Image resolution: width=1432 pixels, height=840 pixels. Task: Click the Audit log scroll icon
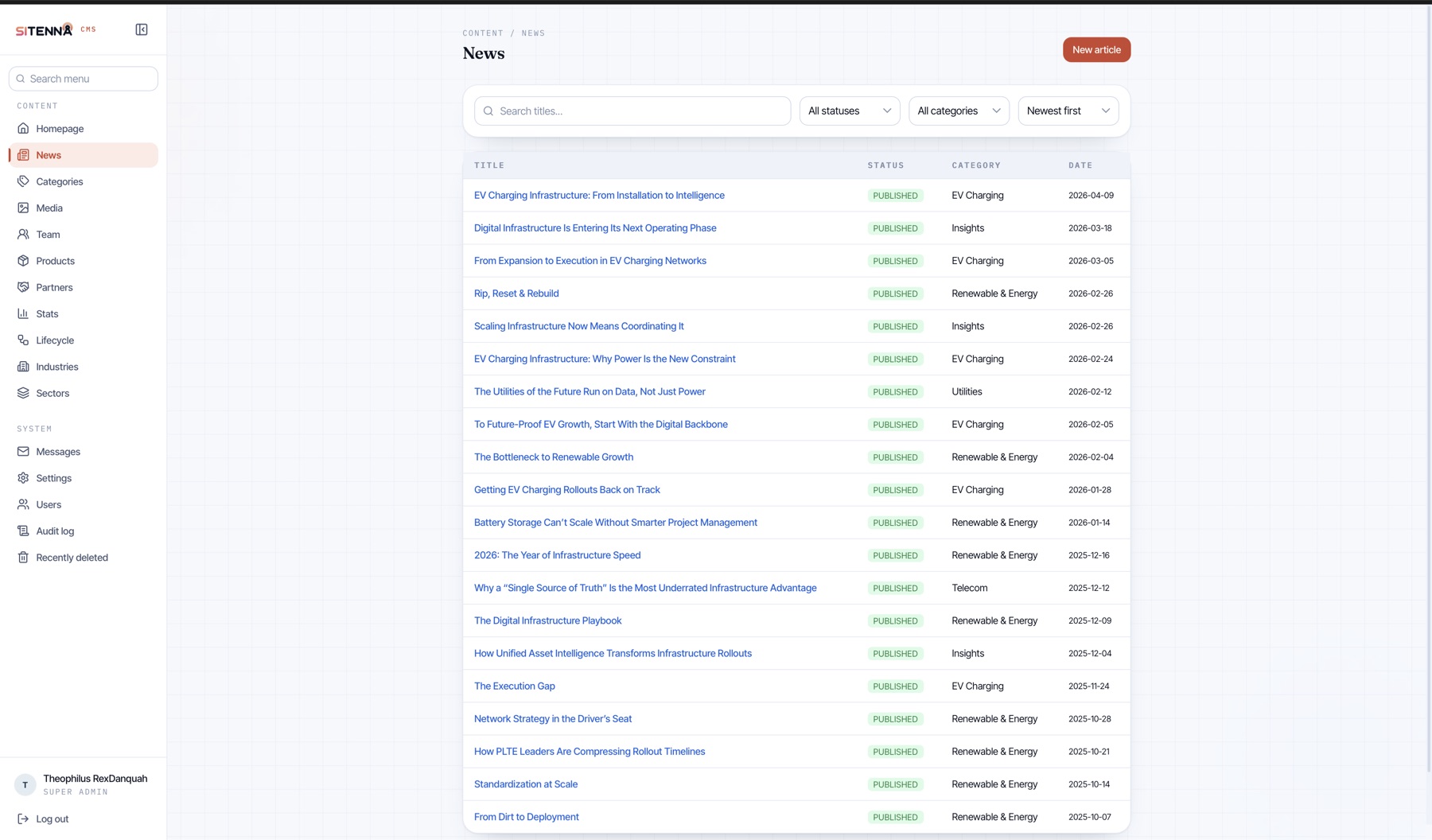23,531
